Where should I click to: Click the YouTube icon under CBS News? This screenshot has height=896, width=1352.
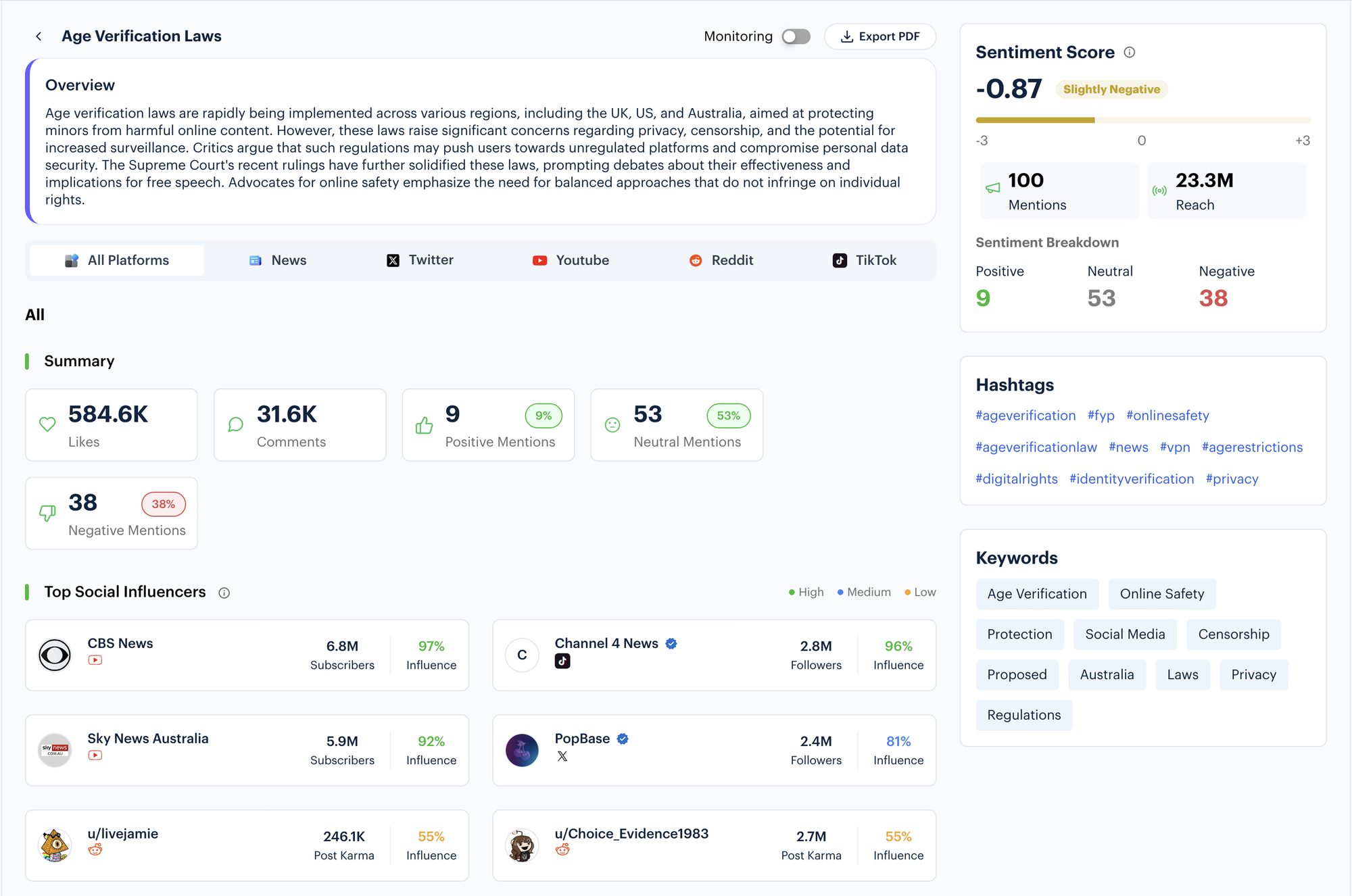95,660
